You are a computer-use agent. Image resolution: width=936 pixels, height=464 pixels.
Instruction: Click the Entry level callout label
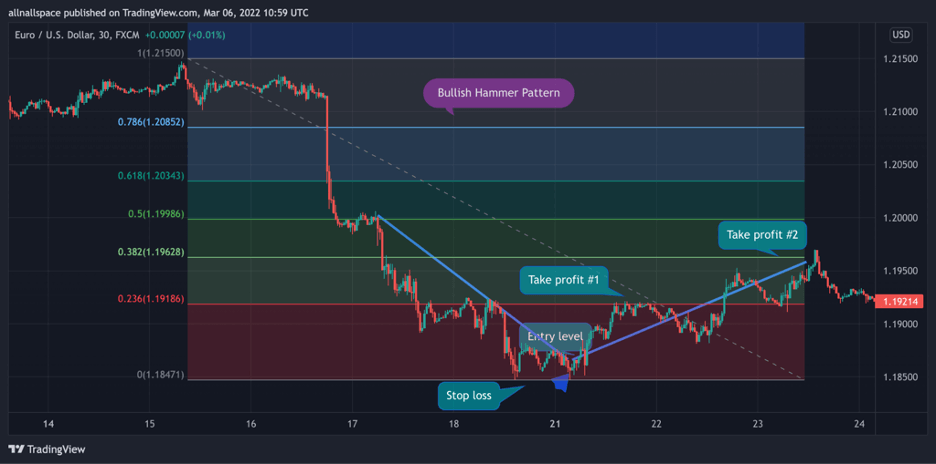555,337
